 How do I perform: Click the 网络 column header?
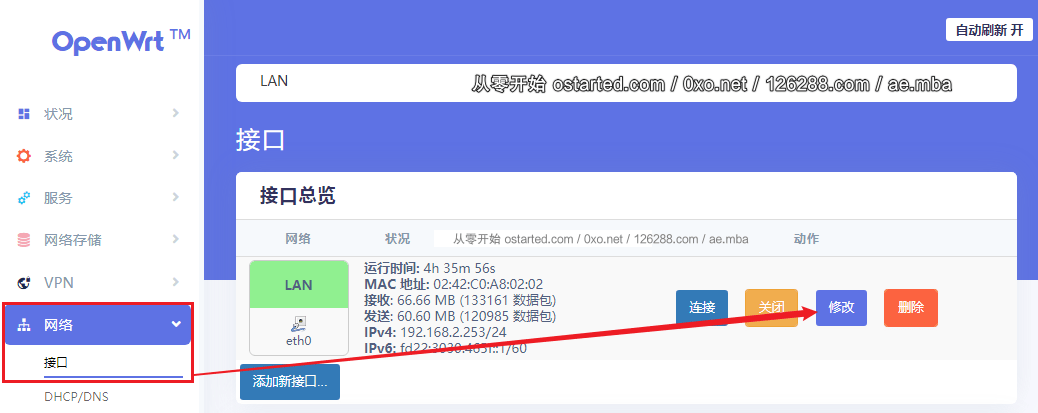298,239
